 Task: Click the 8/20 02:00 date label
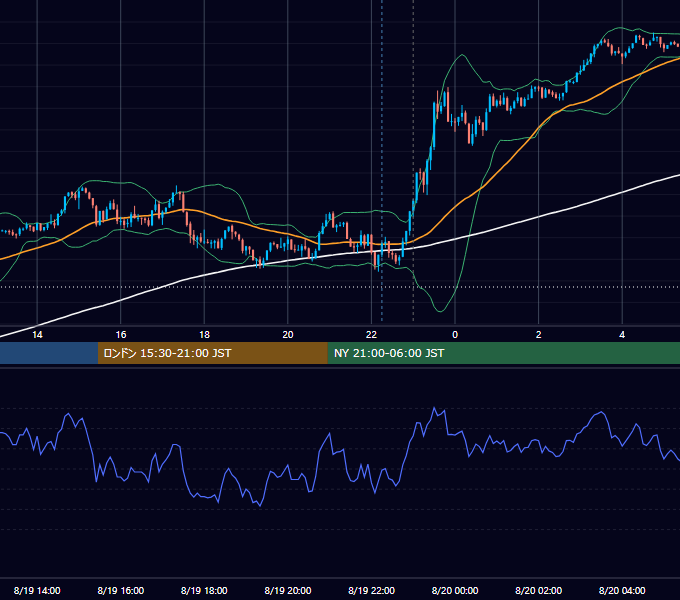coord(538,590)
